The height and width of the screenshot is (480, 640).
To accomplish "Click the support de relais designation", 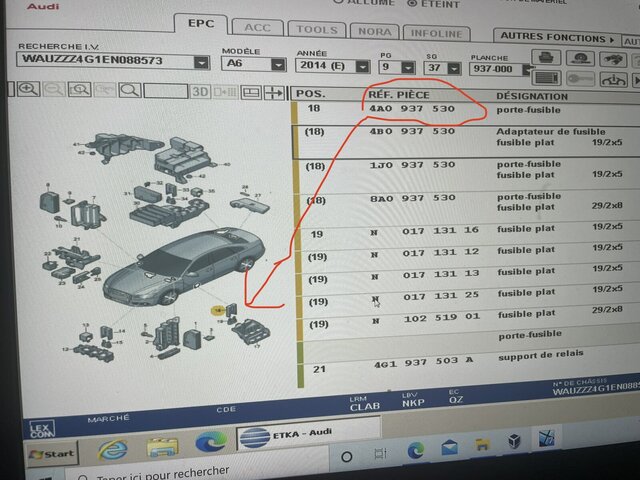I will click(x=540, y=355).
